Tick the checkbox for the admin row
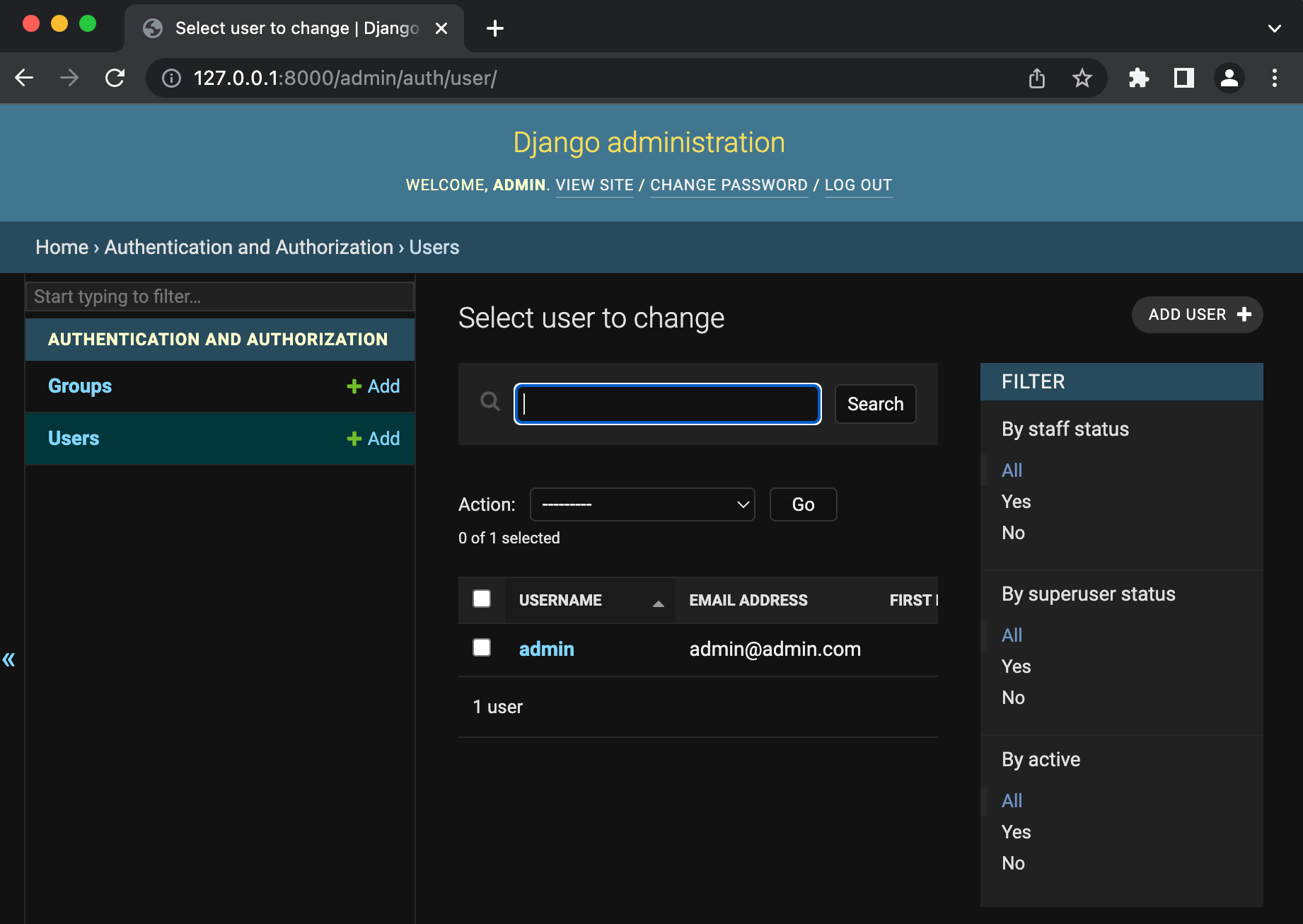 pos(482,647)
